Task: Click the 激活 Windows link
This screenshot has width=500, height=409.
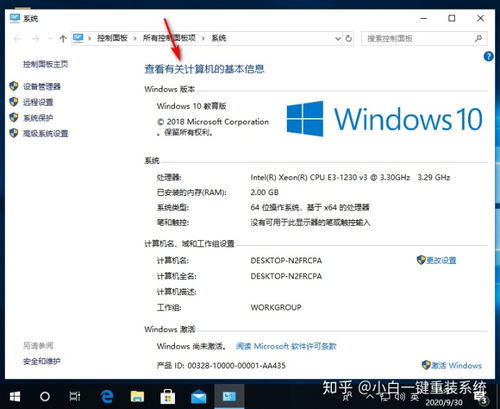Action: pyautogui.click(x=456, y=365)
